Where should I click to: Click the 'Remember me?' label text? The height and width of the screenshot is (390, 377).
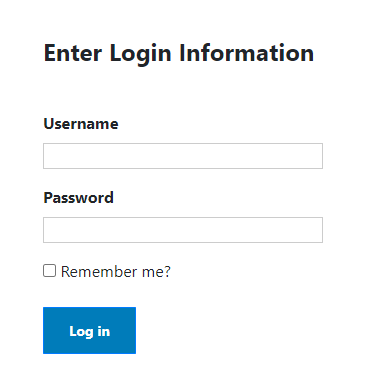tap(116, 272)
